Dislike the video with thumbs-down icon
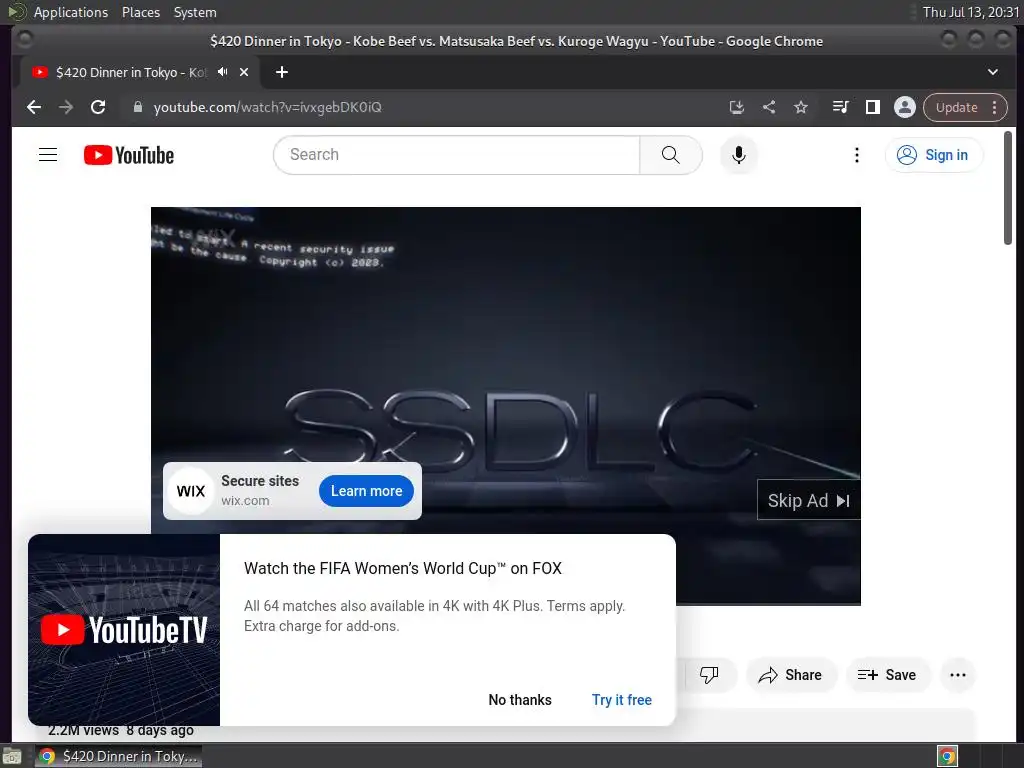The image size is (1024, 768). pos(709,675)
